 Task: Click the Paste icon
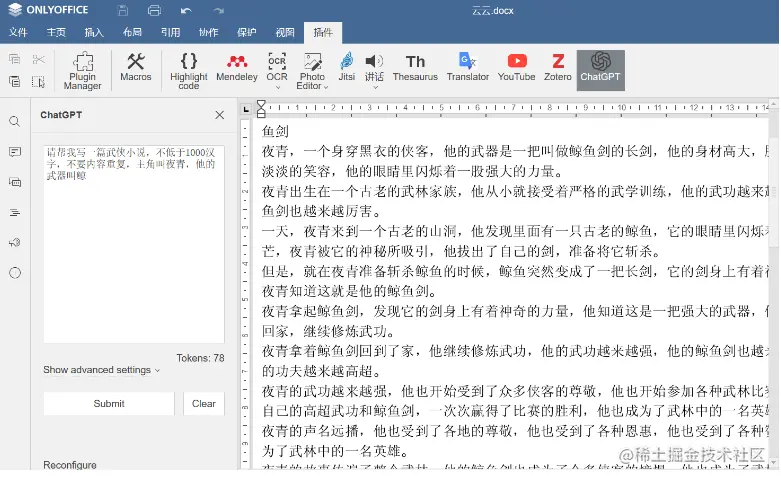coord(14,81)
